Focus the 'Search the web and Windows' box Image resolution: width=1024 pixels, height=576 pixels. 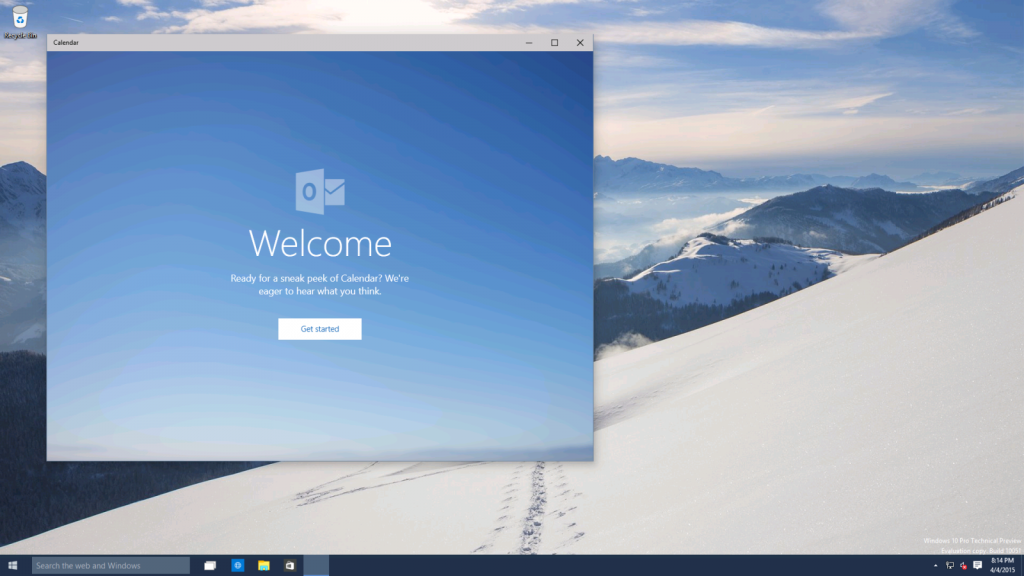(111, 566)
